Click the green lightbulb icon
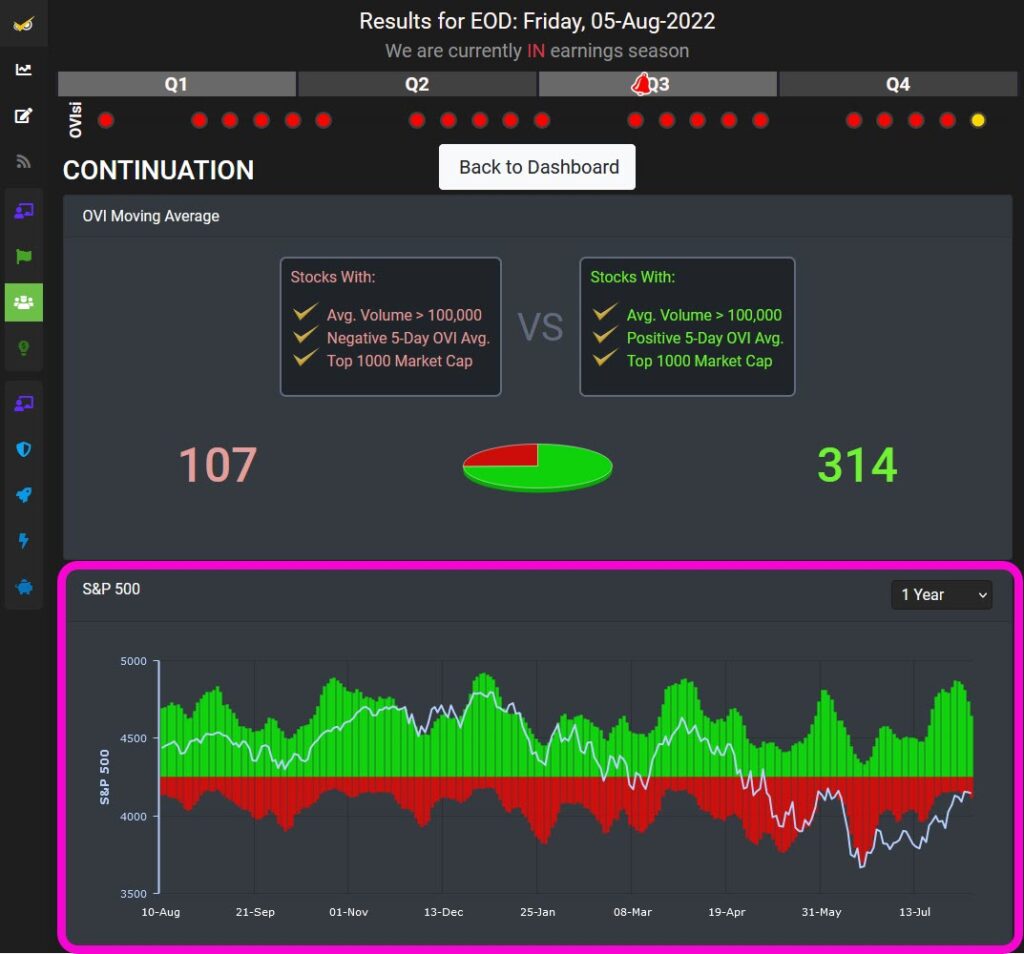This screenshot has width=1024, height=954. [x=23, y=348]
